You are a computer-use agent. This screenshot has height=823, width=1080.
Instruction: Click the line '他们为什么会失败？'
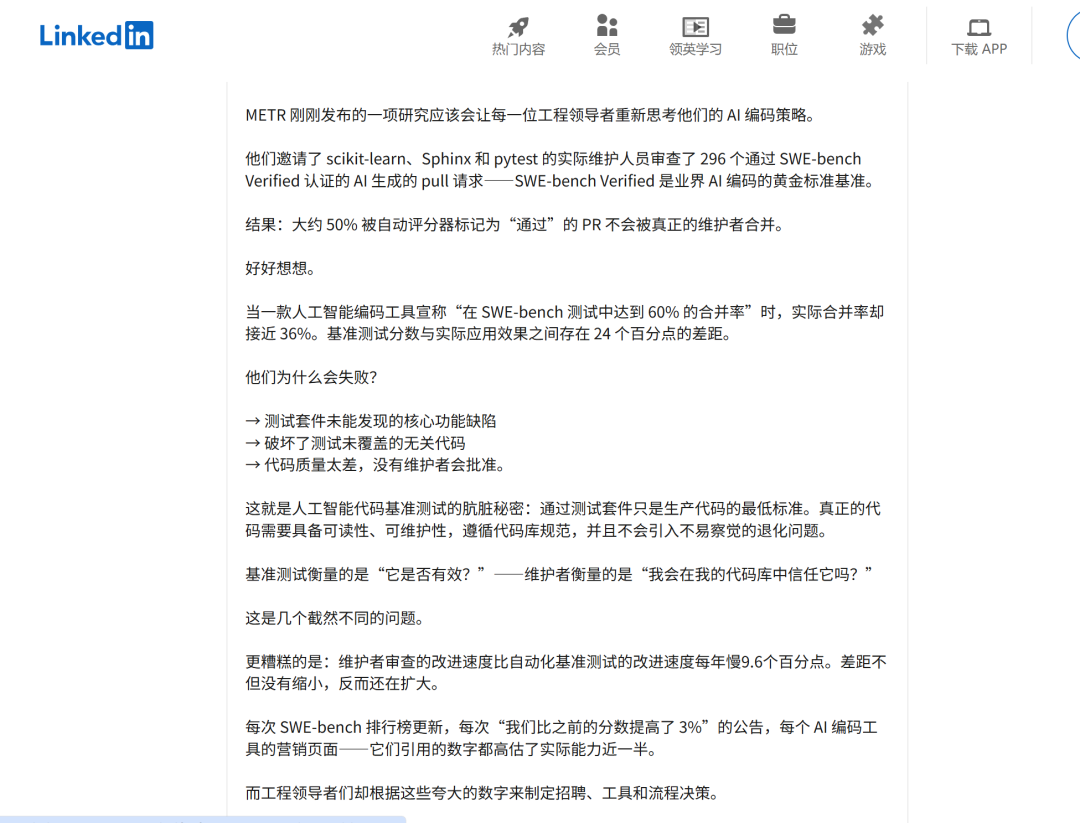point(311,377)
